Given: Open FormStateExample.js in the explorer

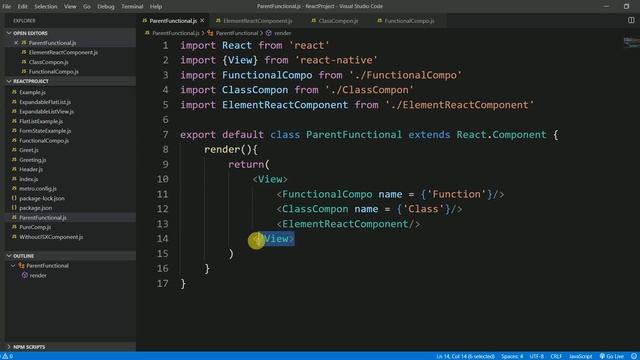Looking at the screenshot, I should pos(45,131).
